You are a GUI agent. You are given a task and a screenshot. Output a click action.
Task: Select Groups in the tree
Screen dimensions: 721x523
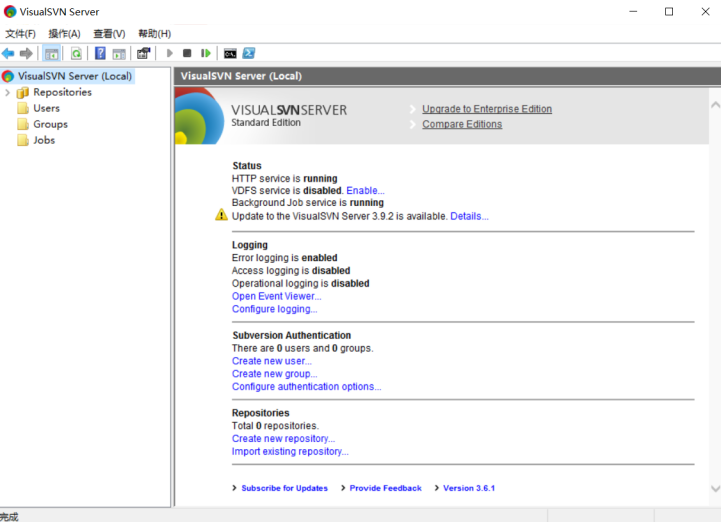point(50,124)
